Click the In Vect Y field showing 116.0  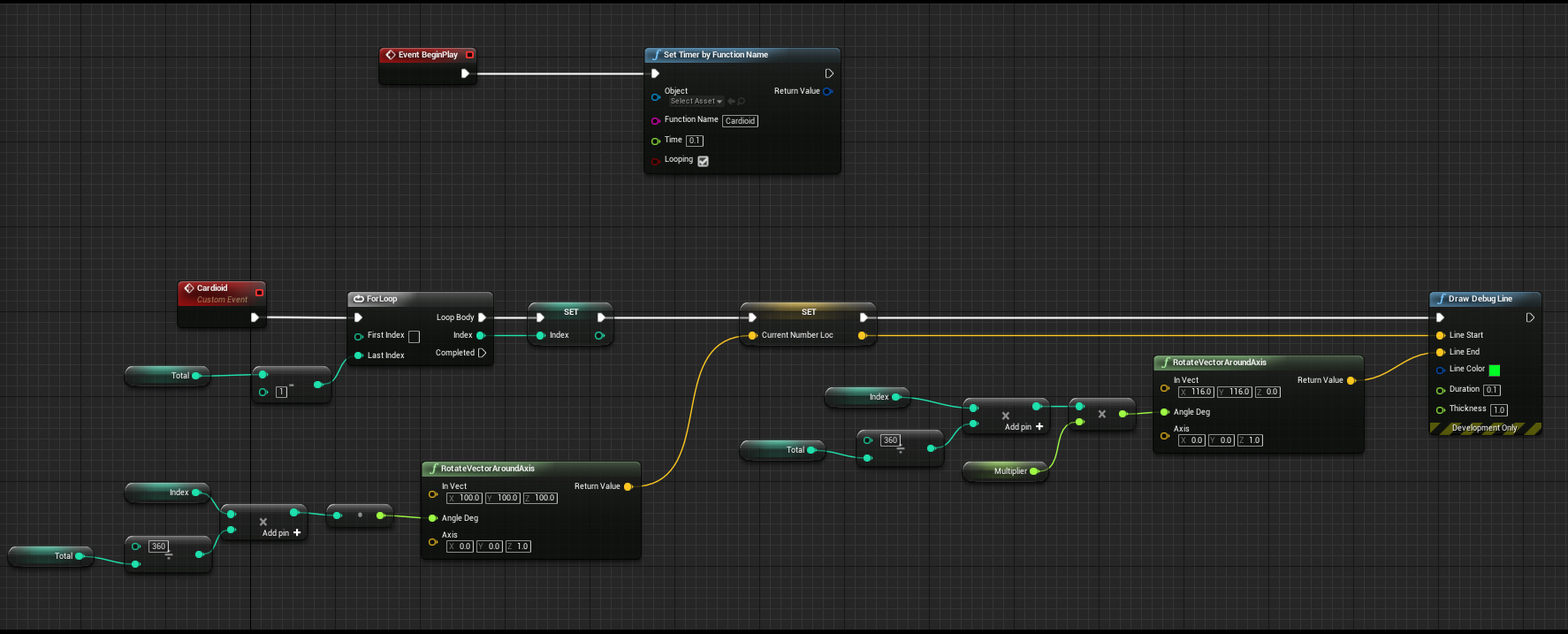(x=1235, y=392)
